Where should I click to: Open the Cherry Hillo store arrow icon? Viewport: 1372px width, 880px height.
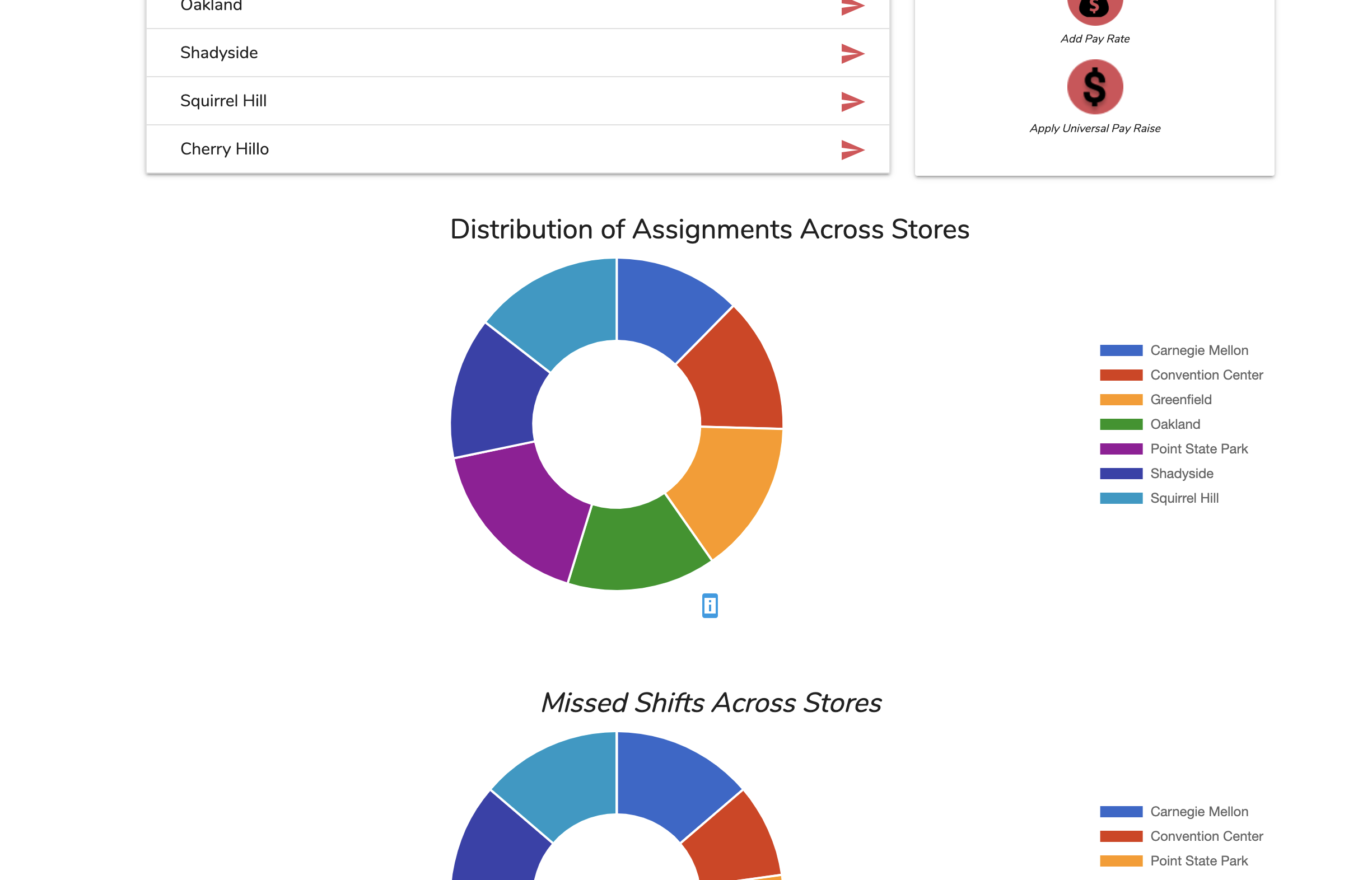pos(852,149)
